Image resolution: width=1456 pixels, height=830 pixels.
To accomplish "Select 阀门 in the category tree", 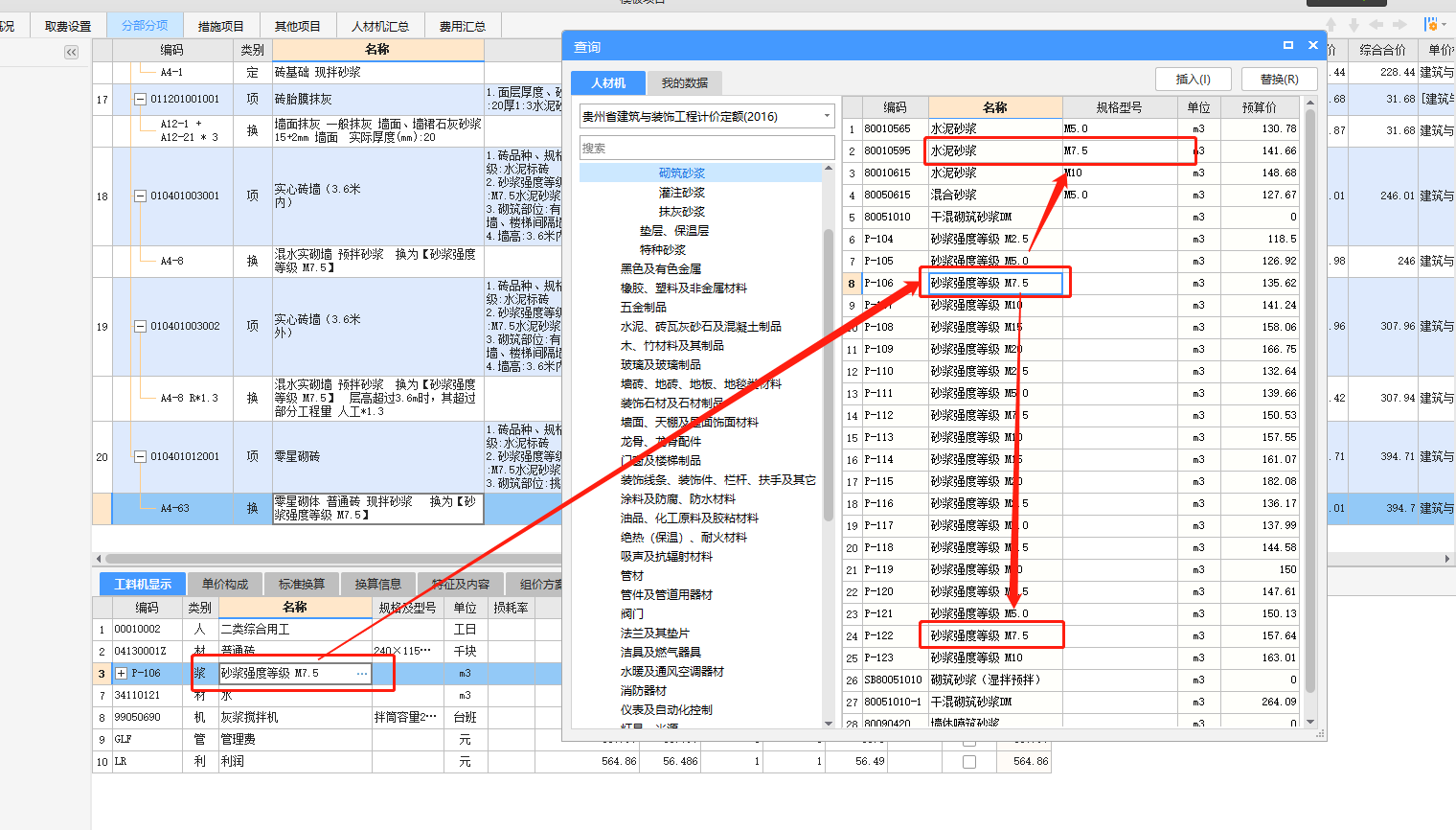I will [x=632, y=613].
